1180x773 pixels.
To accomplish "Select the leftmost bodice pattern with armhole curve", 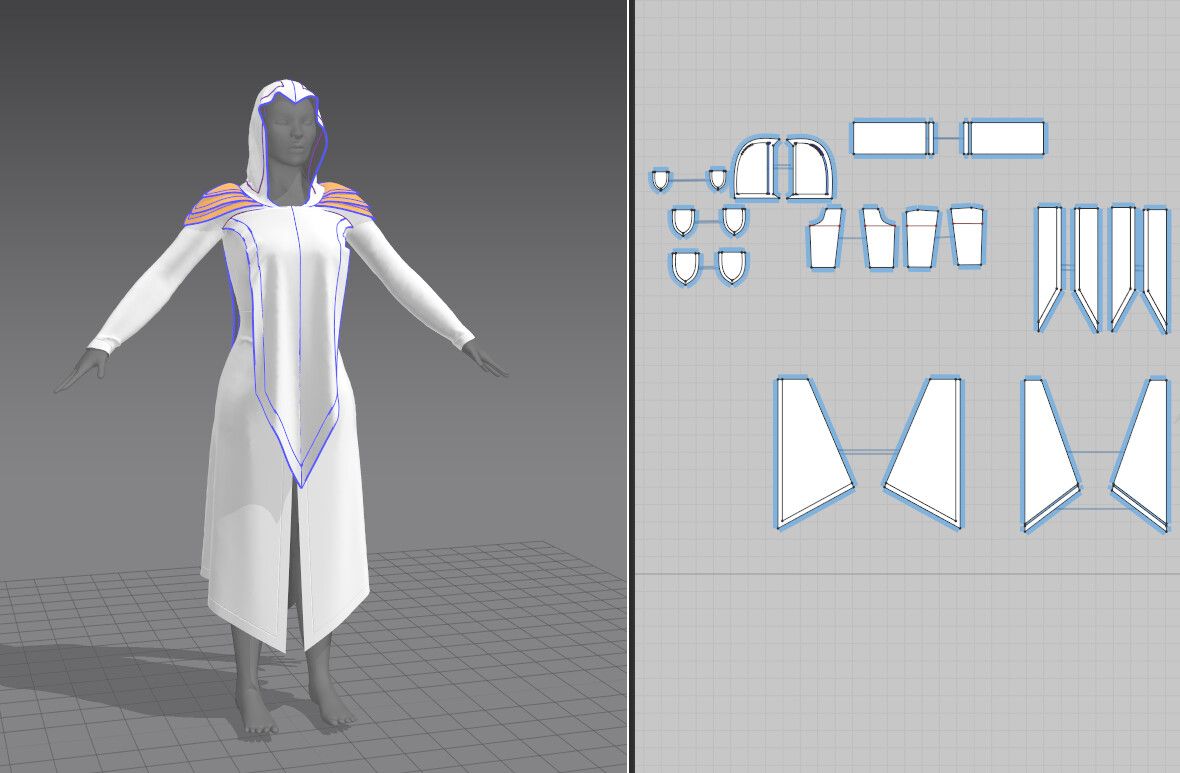I will coord(825,238).
